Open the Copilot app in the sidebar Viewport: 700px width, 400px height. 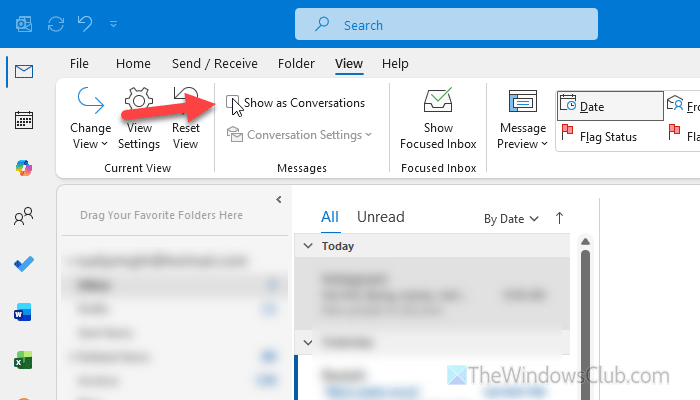pos(24,168)
